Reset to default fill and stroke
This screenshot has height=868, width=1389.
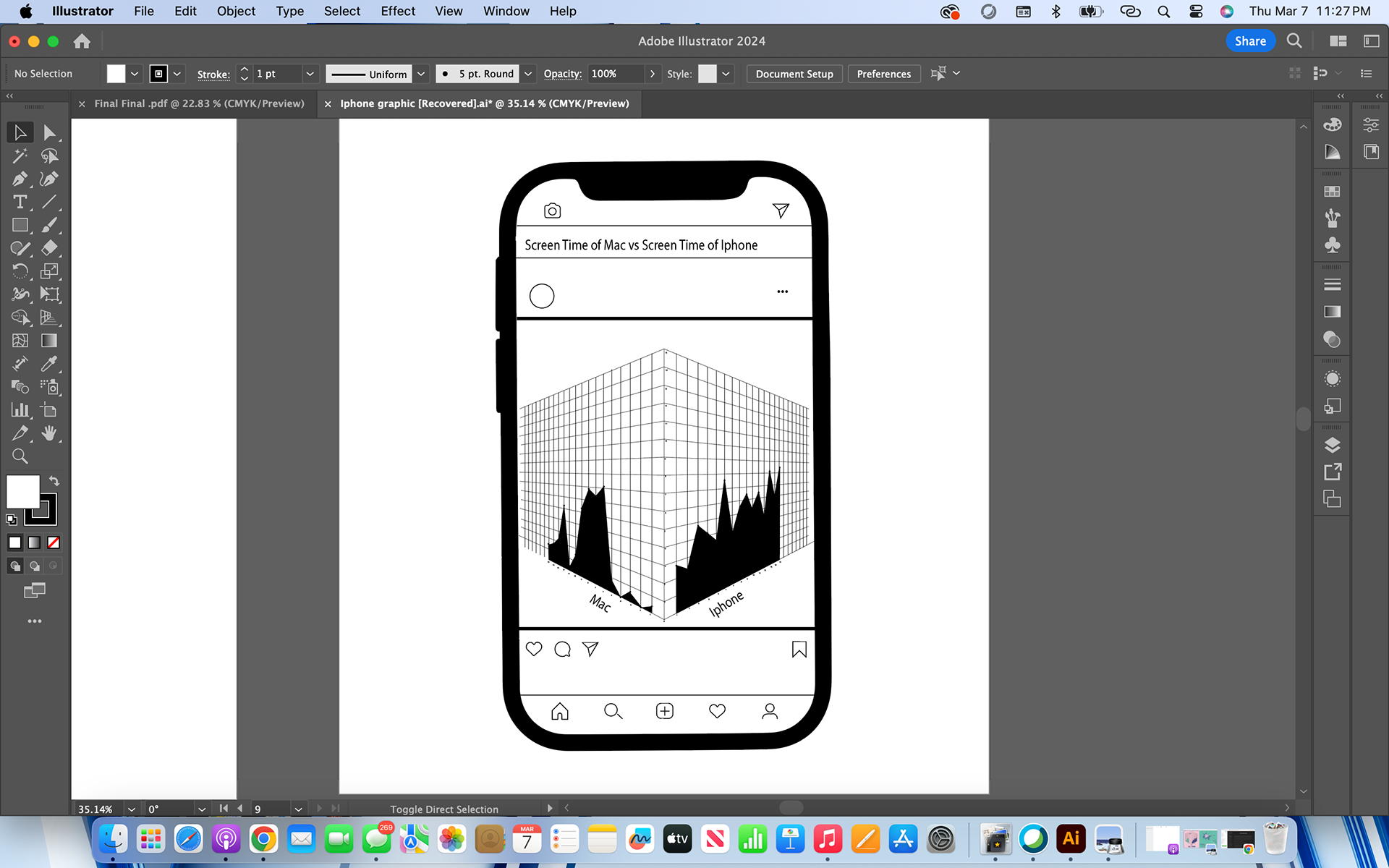click(x=12, y=519)
